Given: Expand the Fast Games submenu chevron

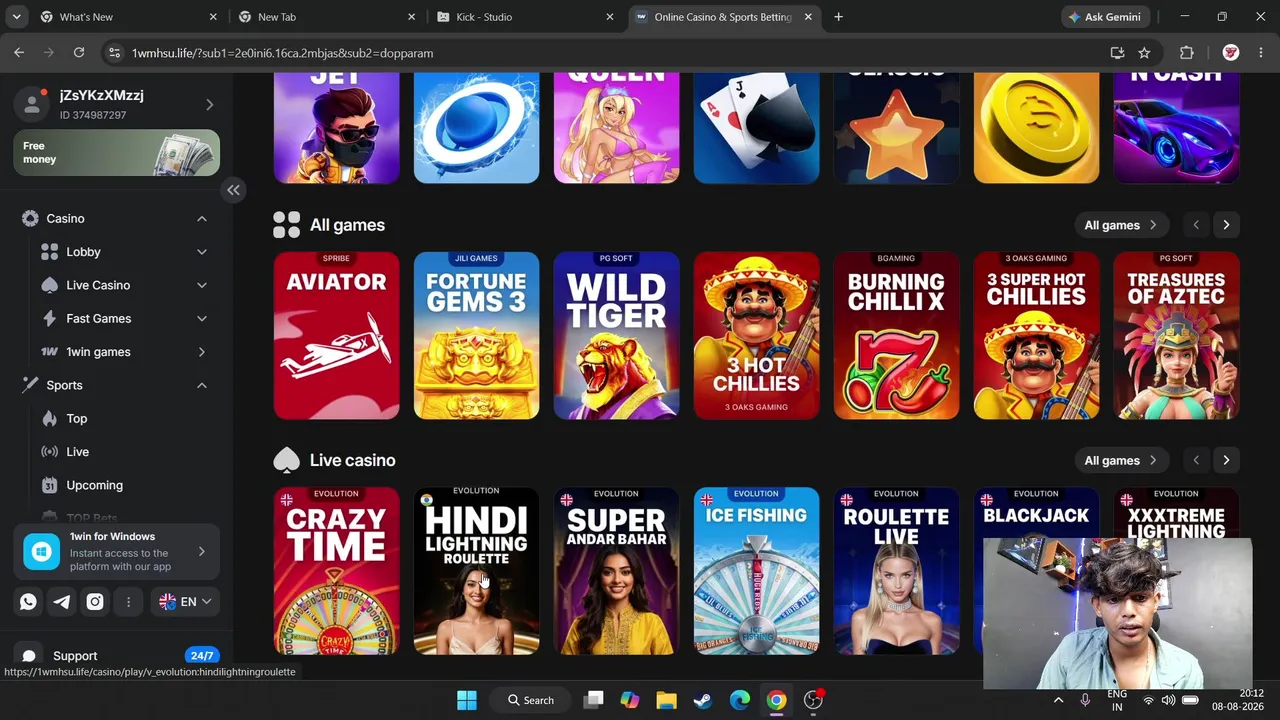Looking at the screenshot, I should click(202, 318).
